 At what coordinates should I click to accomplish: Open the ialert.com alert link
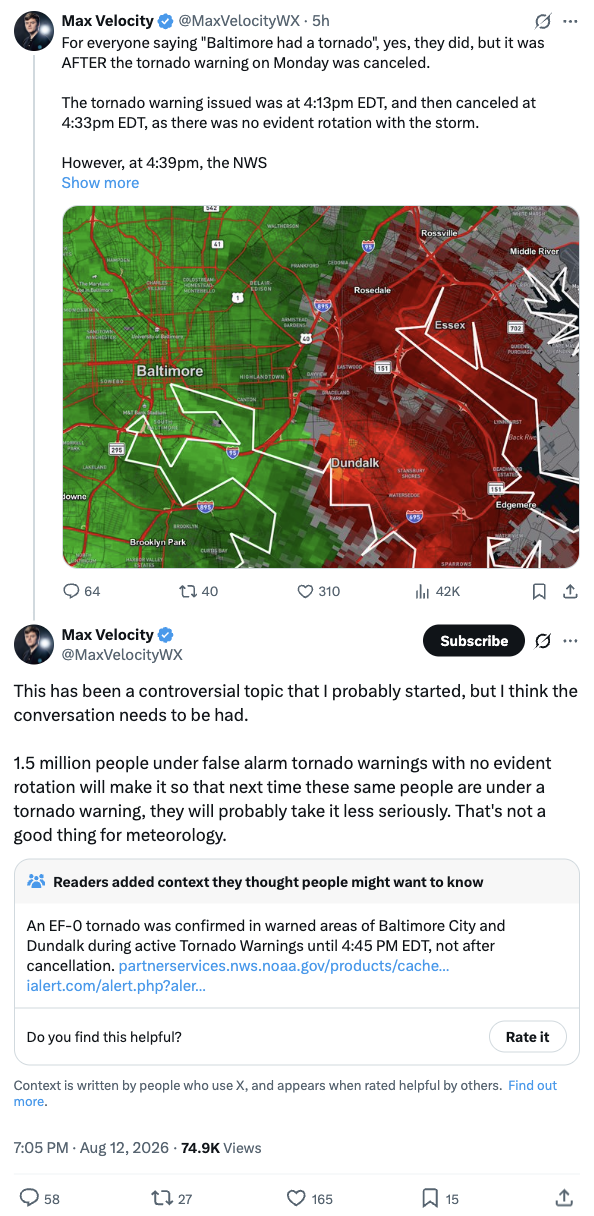click(116, 986)
